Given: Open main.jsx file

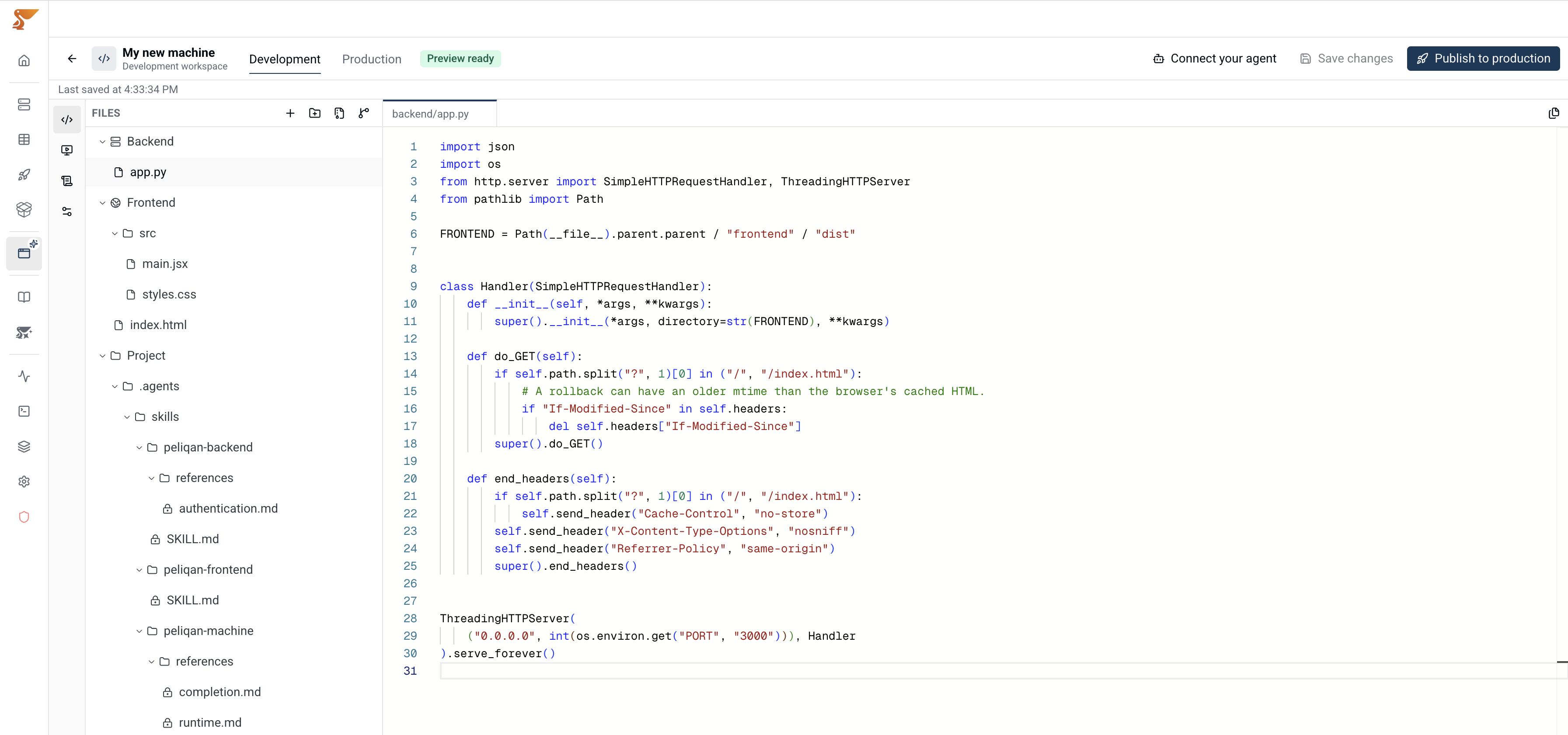Looking at the screenshot, I should (x=234, y=263).
